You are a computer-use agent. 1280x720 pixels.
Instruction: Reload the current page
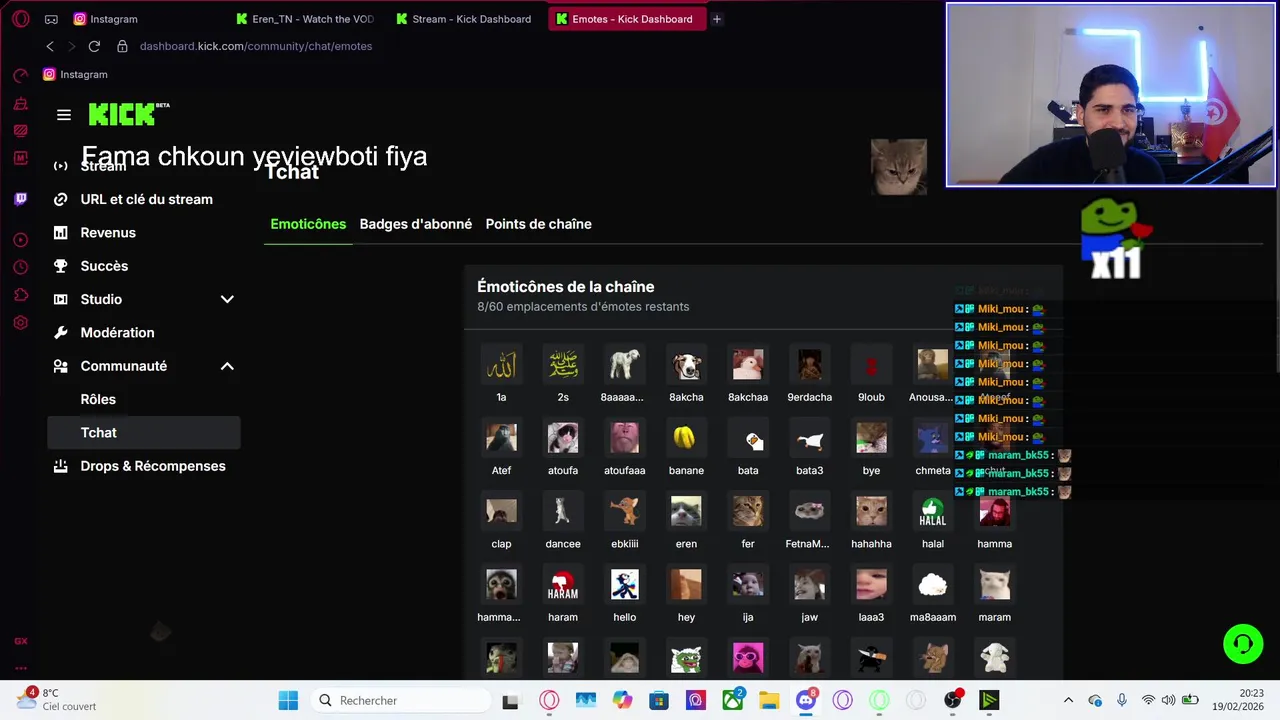point(94,46)
